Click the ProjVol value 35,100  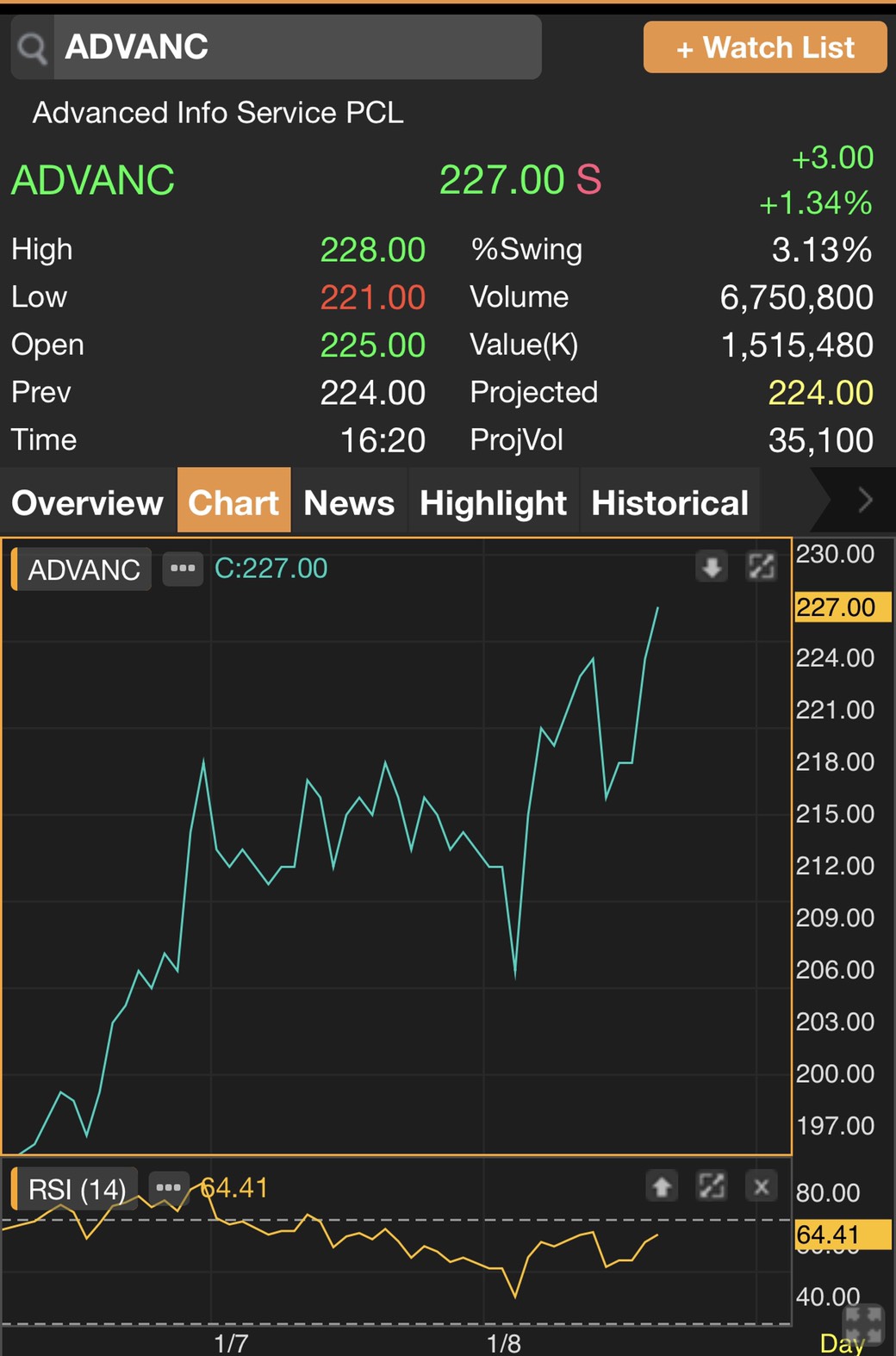[820, 440]
